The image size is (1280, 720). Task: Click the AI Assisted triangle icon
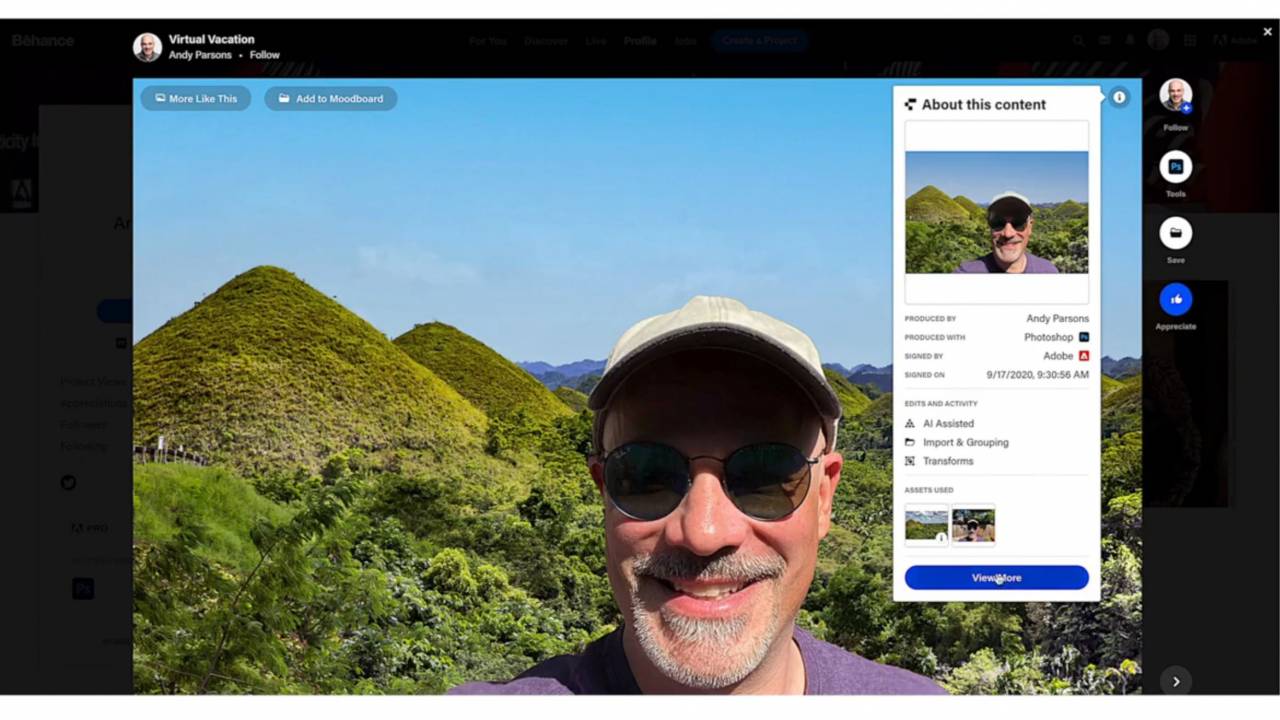[x=910, y=424]
